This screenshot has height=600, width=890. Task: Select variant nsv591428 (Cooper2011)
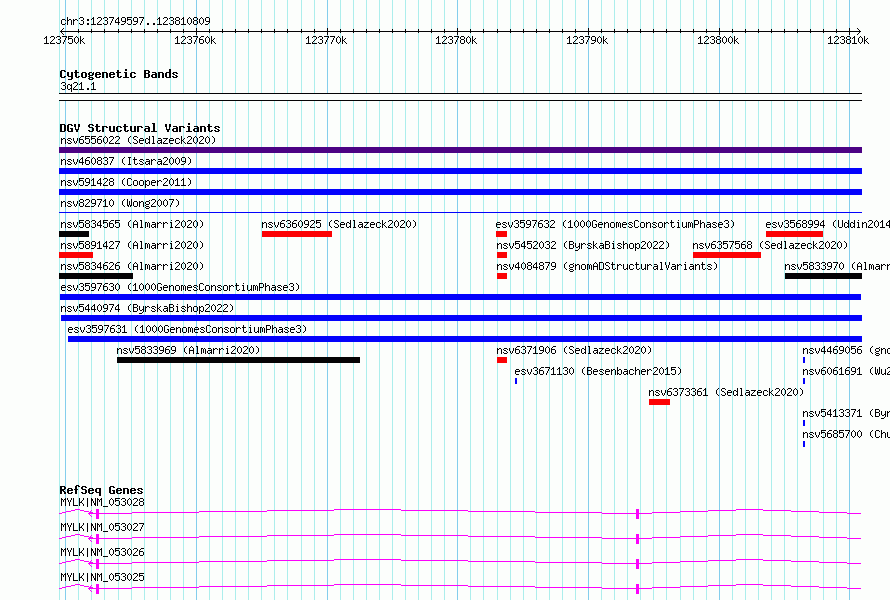126,182
